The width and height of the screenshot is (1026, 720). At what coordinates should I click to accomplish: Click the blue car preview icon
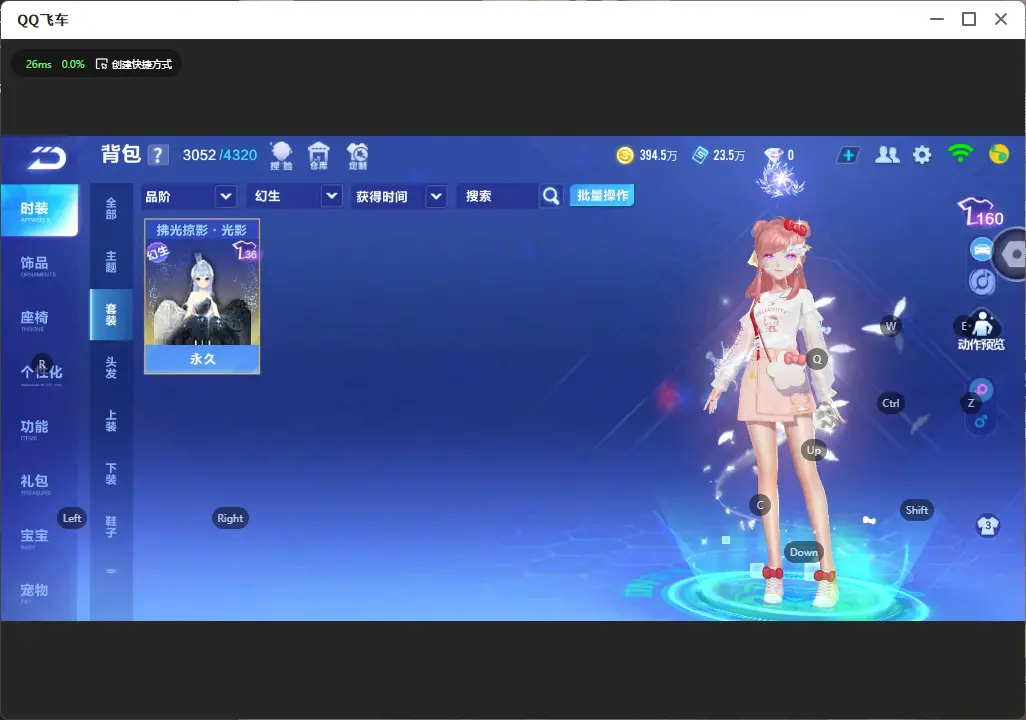pyautogui.click(x=982, y=249)
